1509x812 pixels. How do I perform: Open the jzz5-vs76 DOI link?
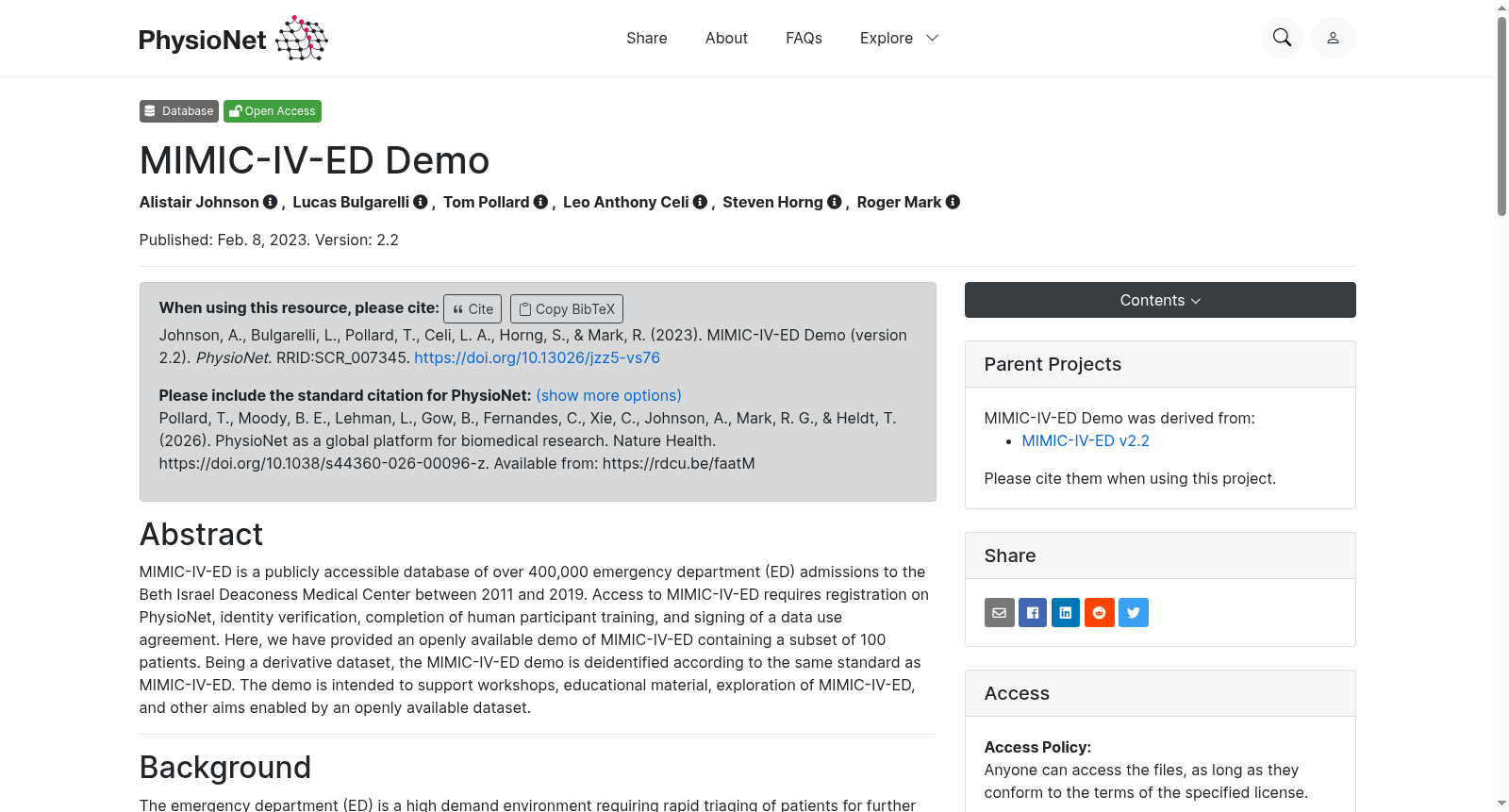[537, 357]
